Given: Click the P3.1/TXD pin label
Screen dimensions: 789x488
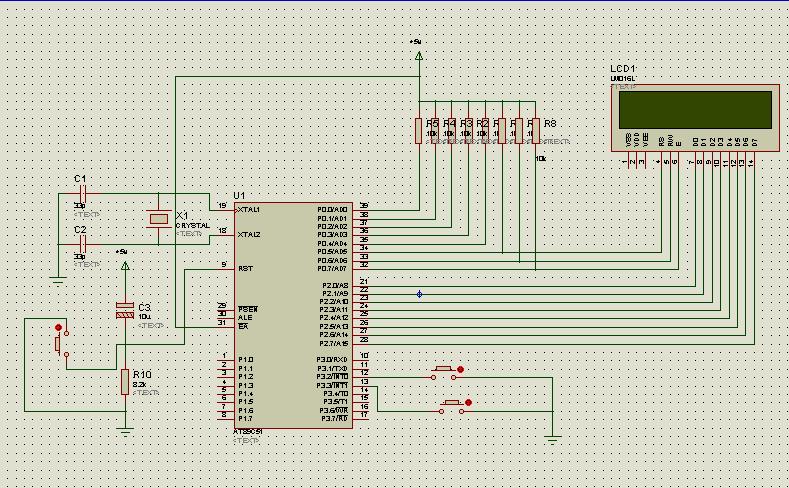Looking at the screenshot, I should pyautogui.click(x=332, y=369).
